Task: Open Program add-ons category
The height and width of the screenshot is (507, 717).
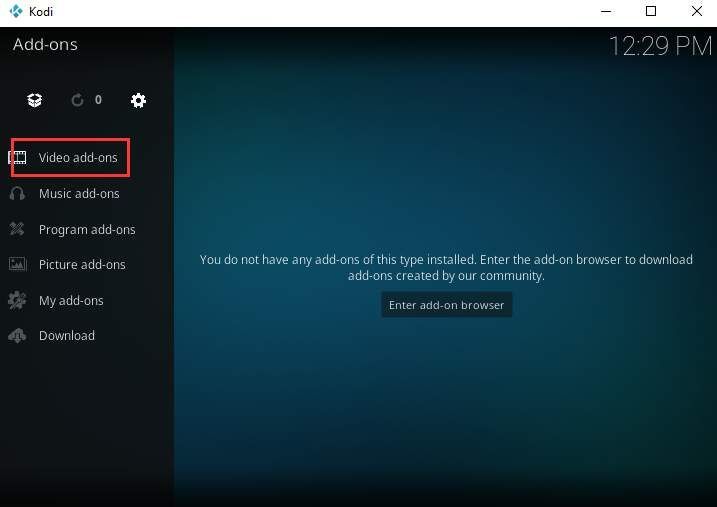Action: 87,229
